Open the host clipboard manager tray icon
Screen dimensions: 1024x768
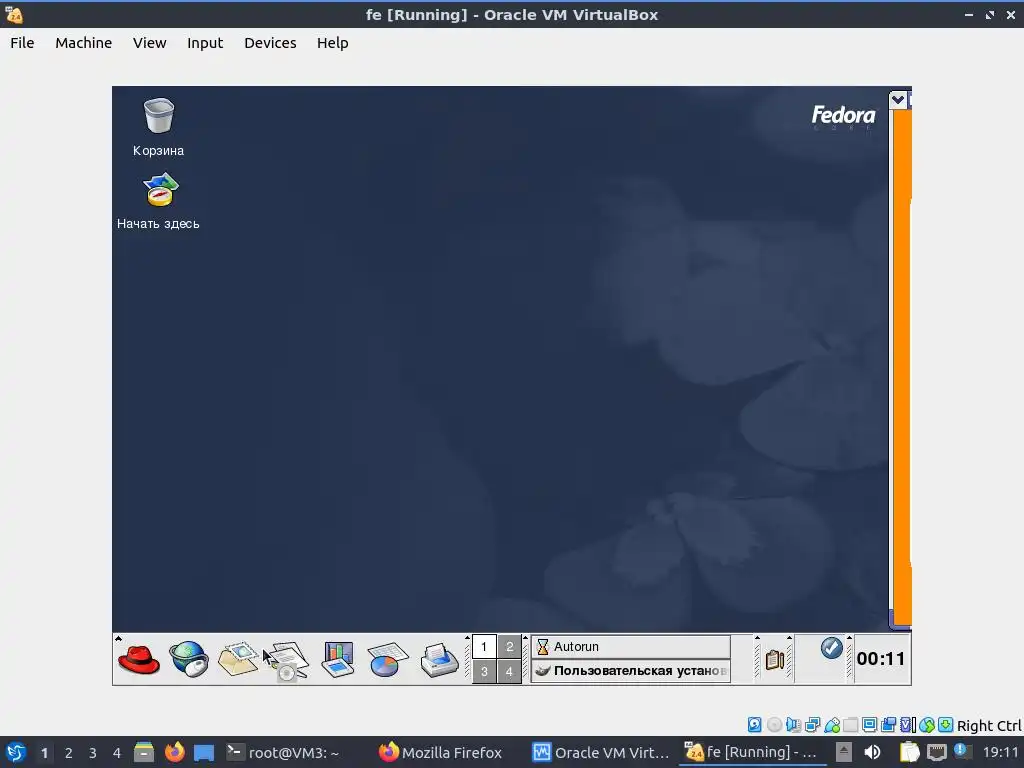click(x=909, y=752)
